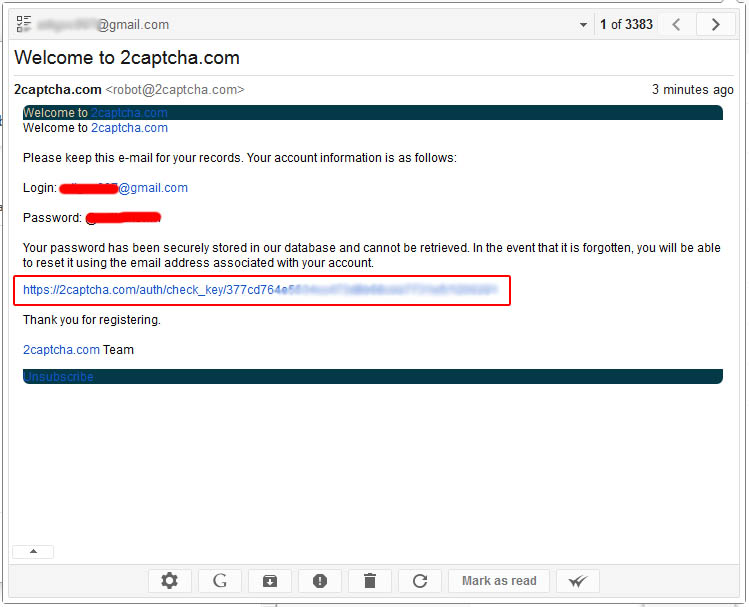
Task: Click the 1 of 3383 counter
Action: pyautogui.click(x=626, y=24)
